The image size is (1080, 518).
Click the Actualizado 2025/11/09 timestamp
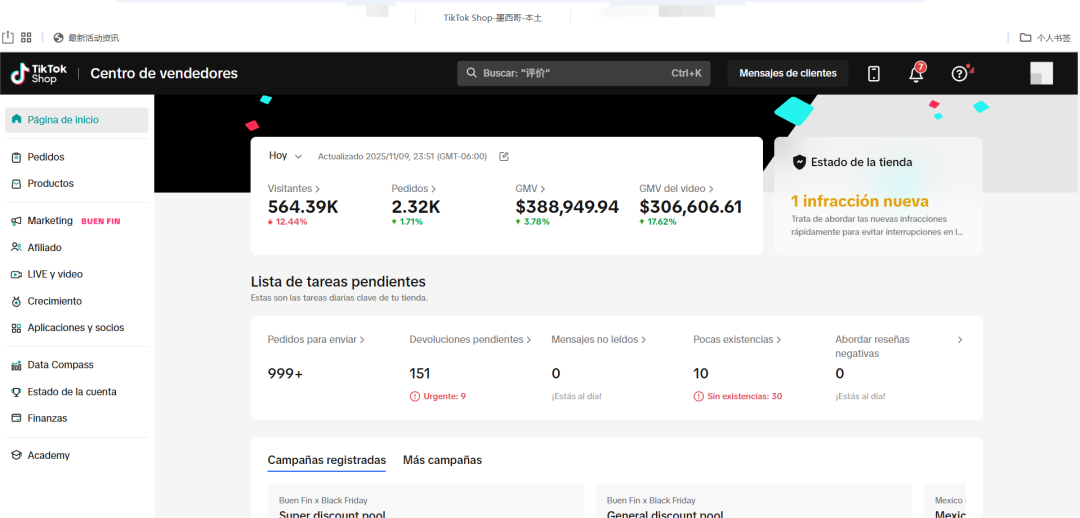(x=402, y=156)
